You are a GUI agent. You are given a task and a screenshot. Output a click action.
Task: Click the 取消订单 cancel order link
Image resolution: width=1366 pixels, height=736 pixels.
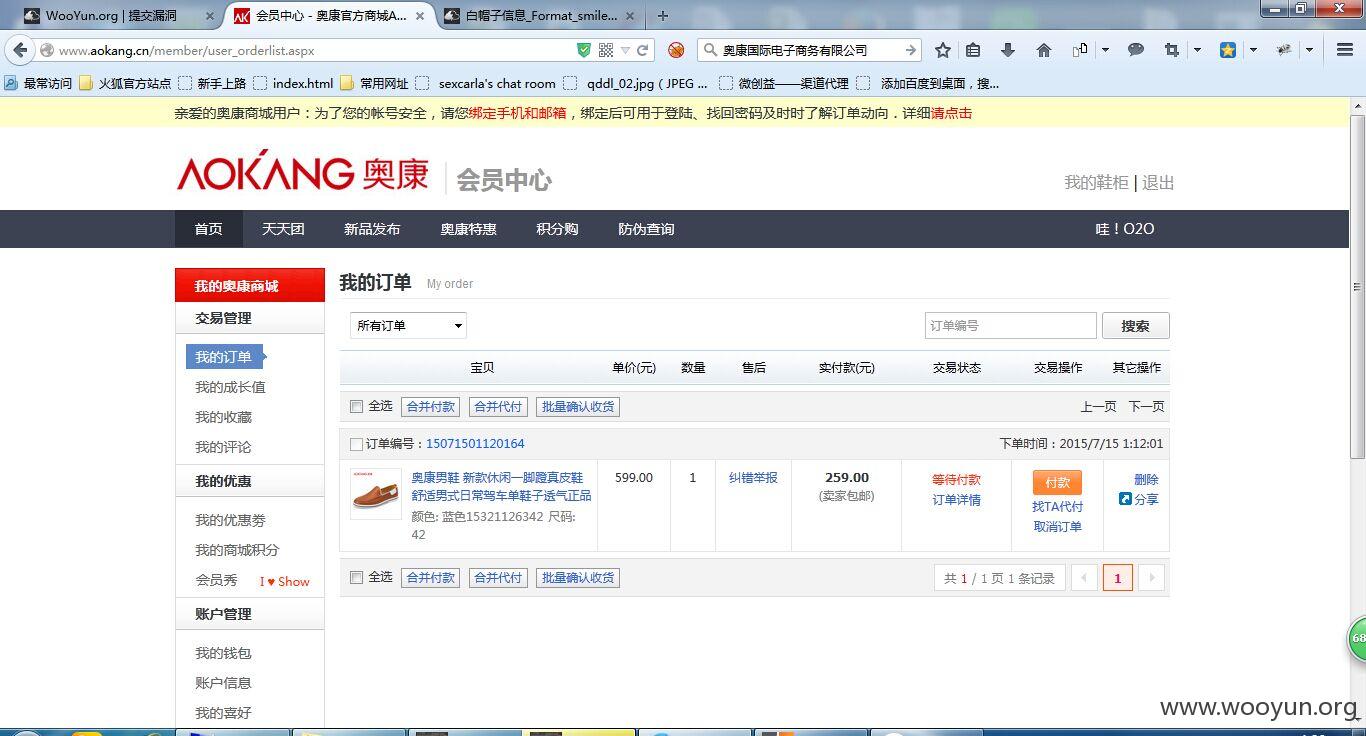coord(1057,527)
